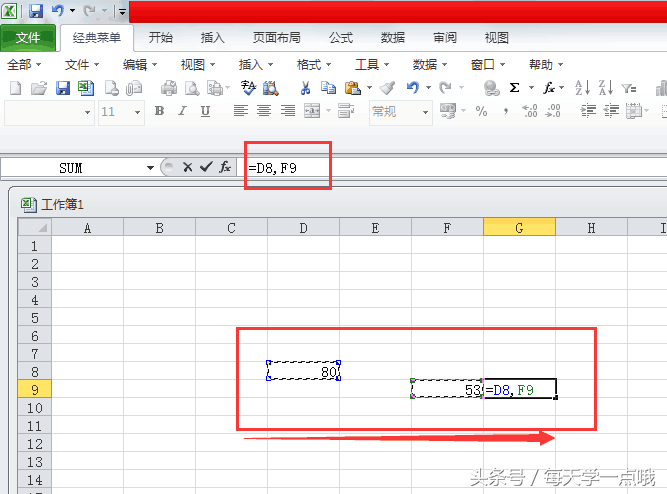Screen dimensions: 667x494
Task: Click the Undo icon in quick access toolbar
Action: click(x=57, y=11)
